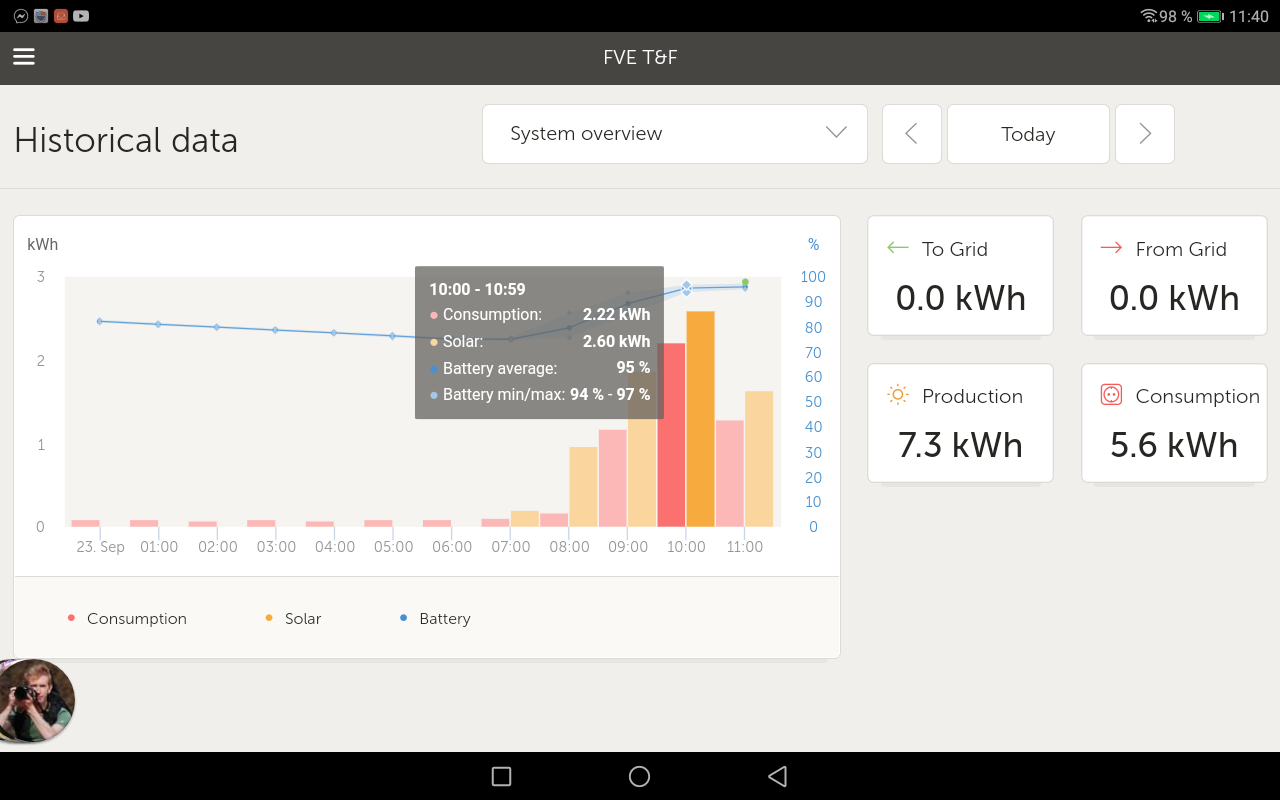
Task: Click the red From Grid arrow icon
Action: (1111, 248)
